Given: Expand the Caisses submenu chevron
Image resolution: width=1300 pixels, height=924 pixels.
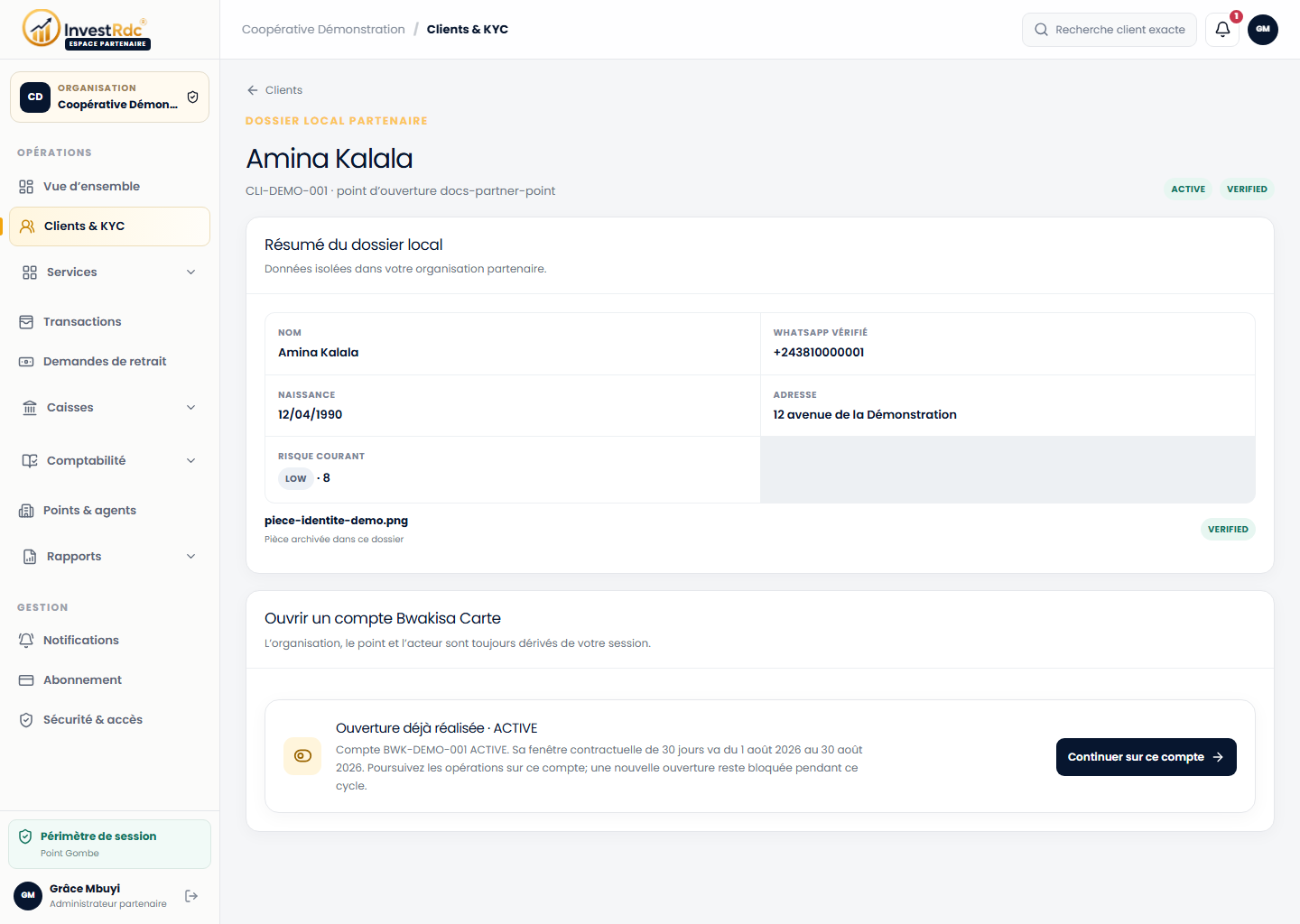Looking at the screenshot, I should coord(190,408).
